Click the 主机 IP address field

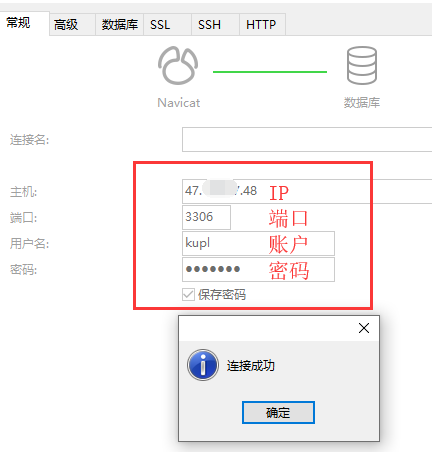pyautogui.click(x=307, y=191)
